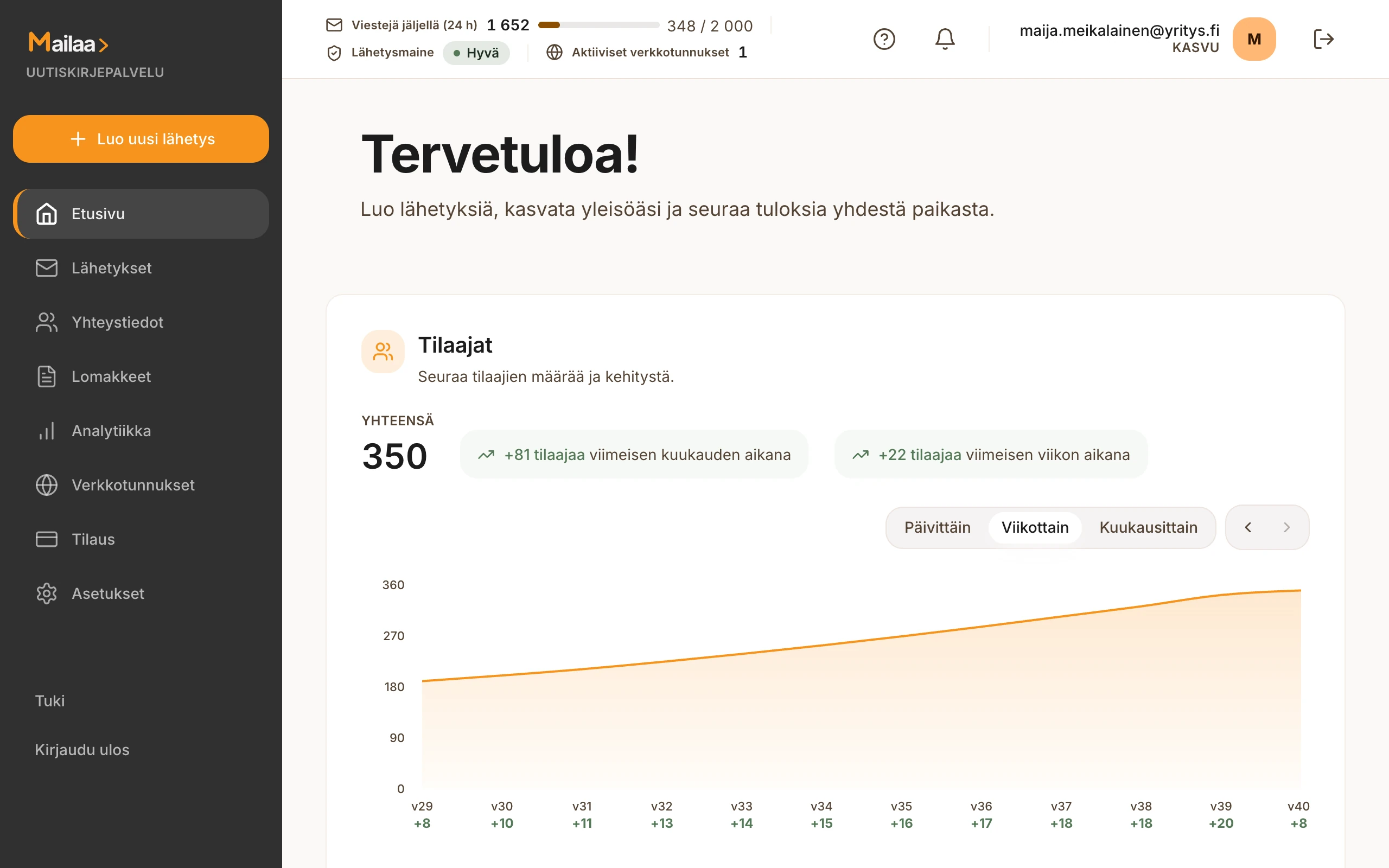Switch chart to Päivittäin view

[x=937, y=527]
